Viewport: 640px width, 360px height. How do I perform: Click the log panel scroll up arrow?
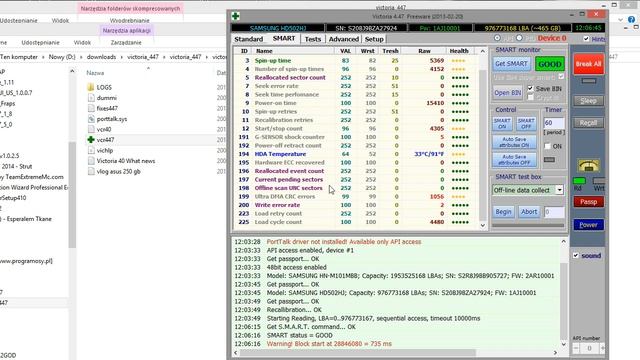point(564,242)
